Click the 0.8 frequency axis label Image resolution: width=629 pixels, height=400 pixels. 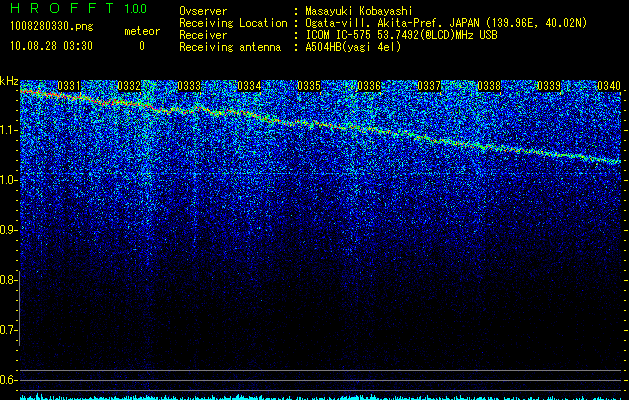6,280
